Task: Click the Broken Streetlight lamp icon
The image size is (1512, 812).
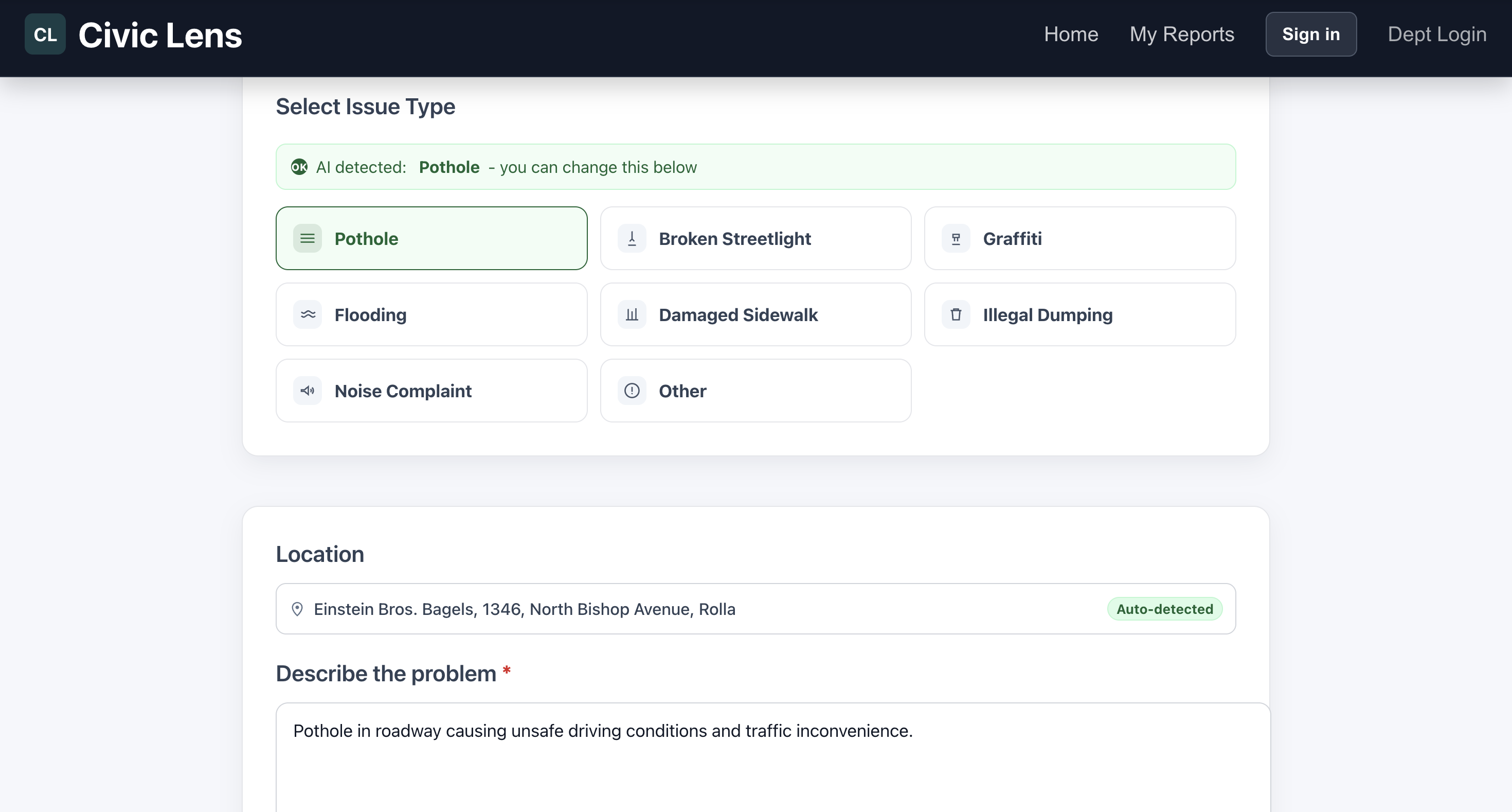Action: [x=632, y=238]
